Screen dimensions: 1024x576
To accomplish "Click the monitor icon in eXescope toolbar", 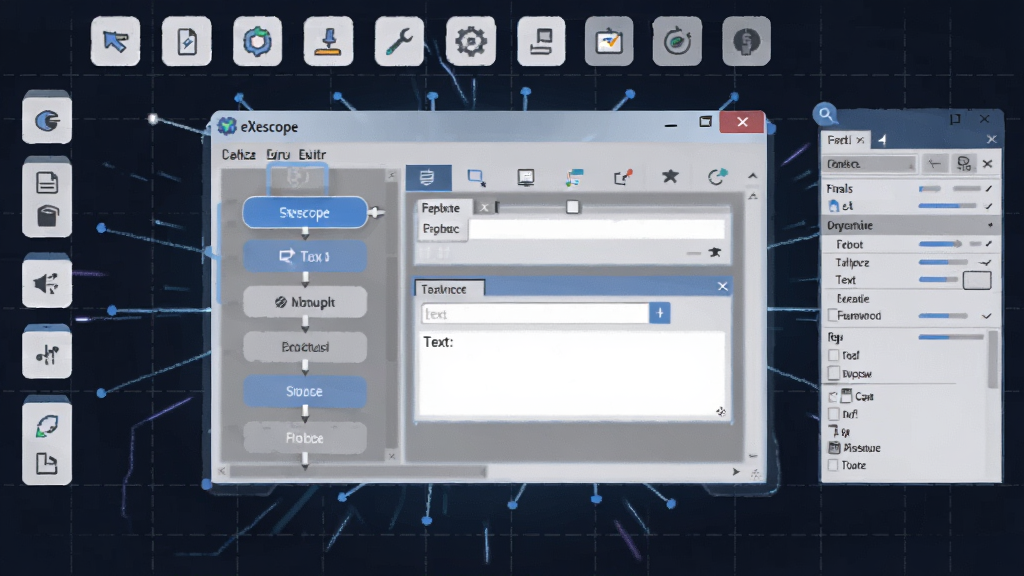I will click(526, 178).
